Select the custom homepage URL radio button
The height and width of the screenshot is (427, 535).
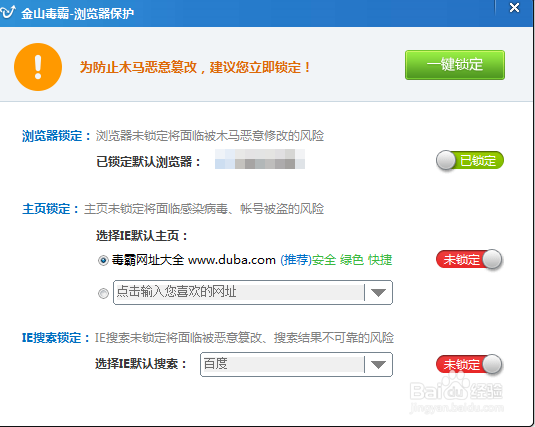point(103,293)
